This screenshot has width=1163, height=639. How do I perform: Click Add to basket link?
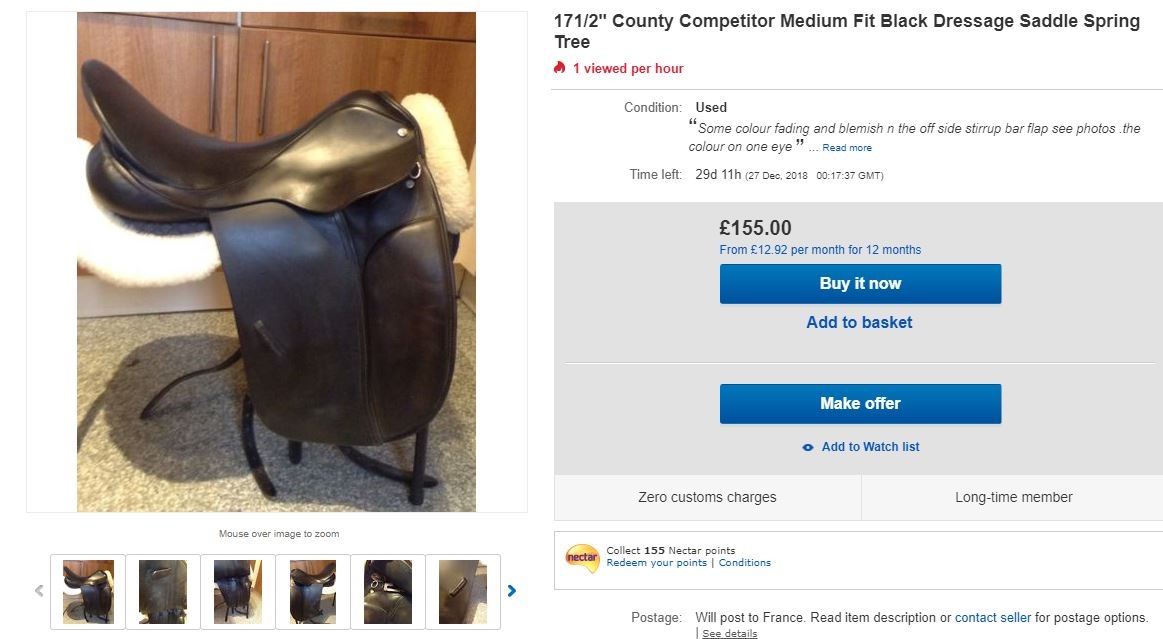pyautogui.click(x=860, y=322)
